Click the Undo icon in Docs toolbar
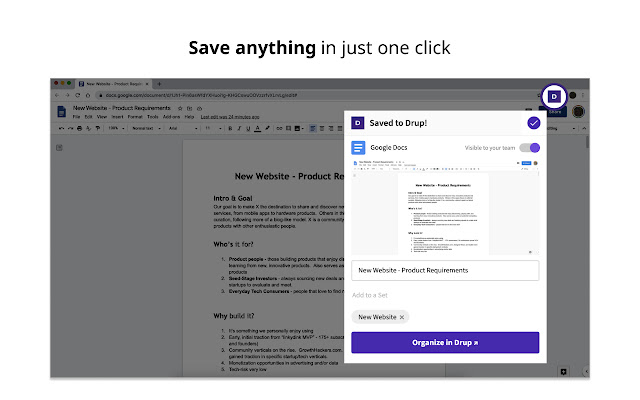Image resolution: width=640 pixels, height=400 pixels. 61,128
